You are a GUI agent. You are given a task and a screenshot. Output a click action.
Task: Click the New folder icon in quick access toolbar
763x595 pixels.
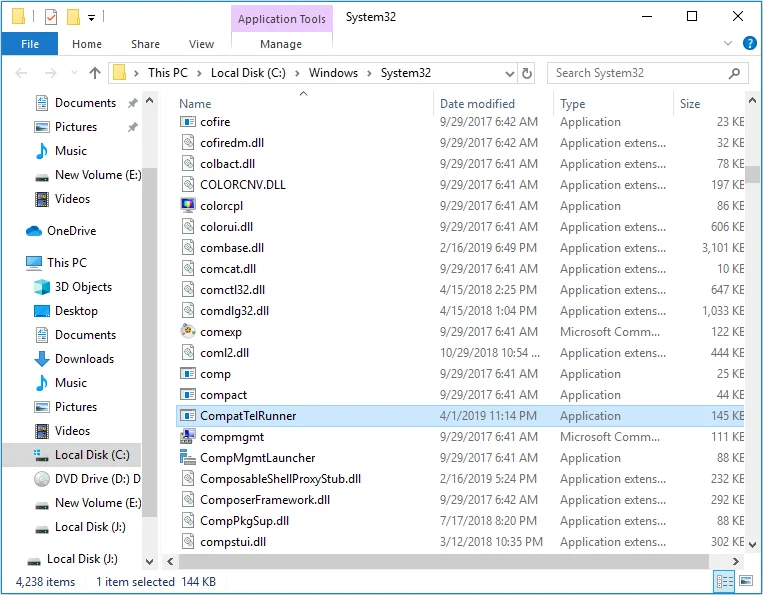coord(73,18)
